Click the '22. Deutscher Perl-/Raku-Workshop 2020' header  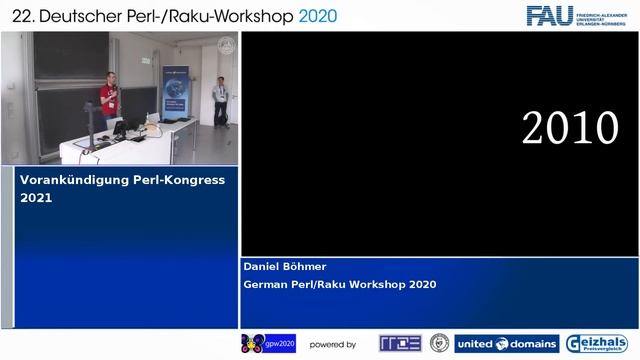(175, 16)
